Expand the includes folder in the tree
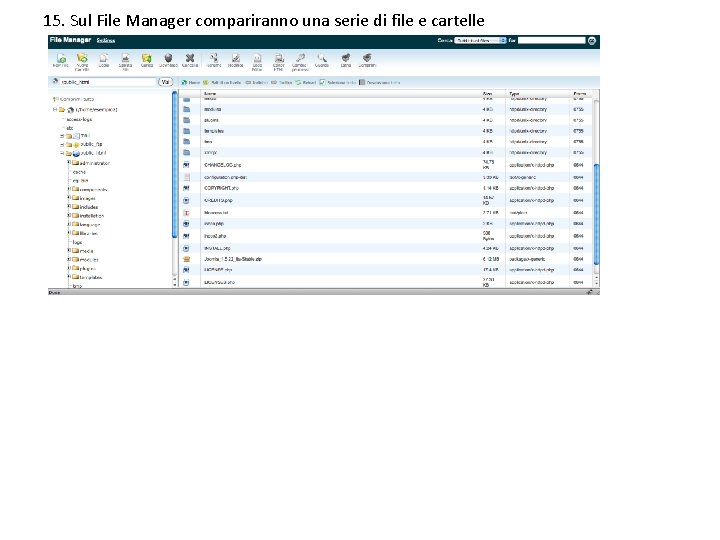Screen dimensions: 720x540 click(69, 206)
